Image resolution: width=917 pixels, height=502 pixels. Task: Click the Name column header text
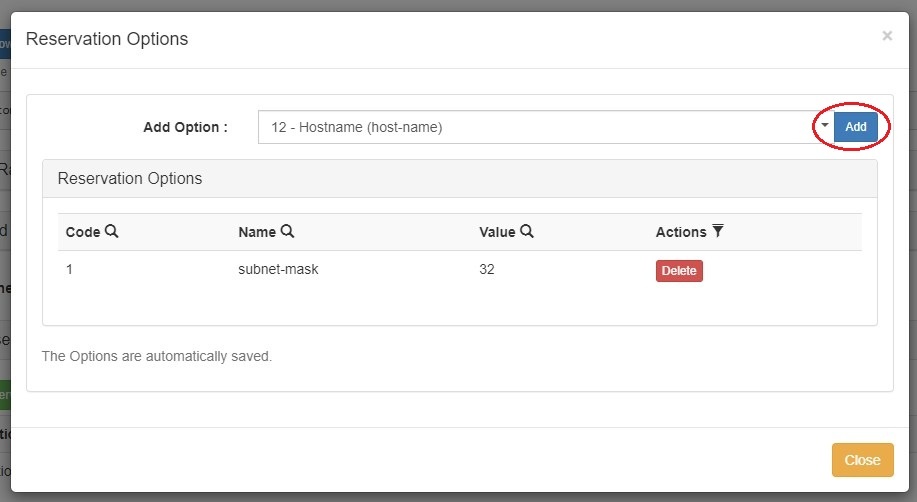[257, 232]
